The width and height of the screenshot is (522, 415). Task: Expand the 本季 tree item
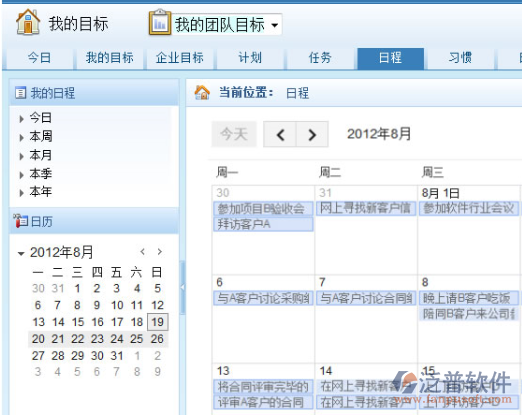(21, 175)
